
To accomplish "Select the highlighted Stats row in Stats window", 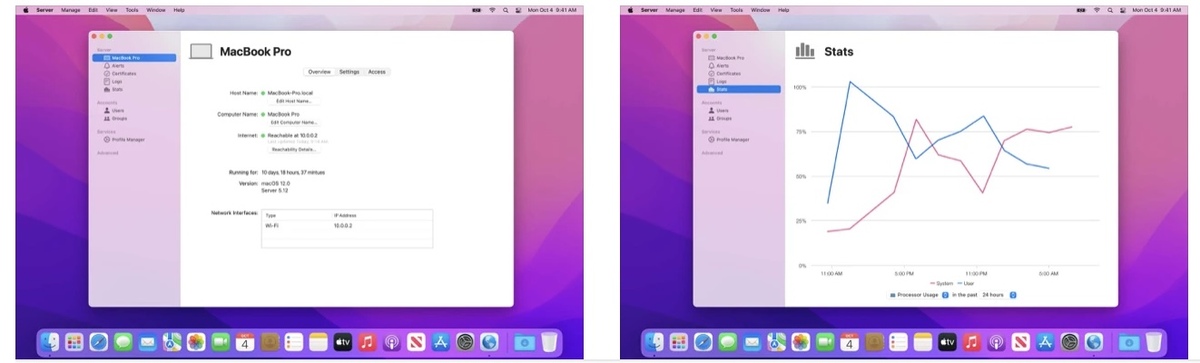I will (738, 90).
